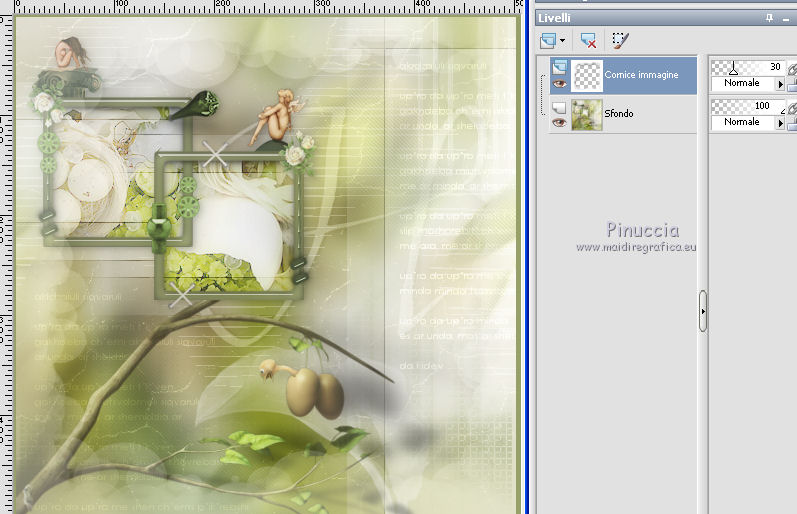Click the Cornice immagine layer thumbnail
Screen dimensions: 797x514
[587, 76]
